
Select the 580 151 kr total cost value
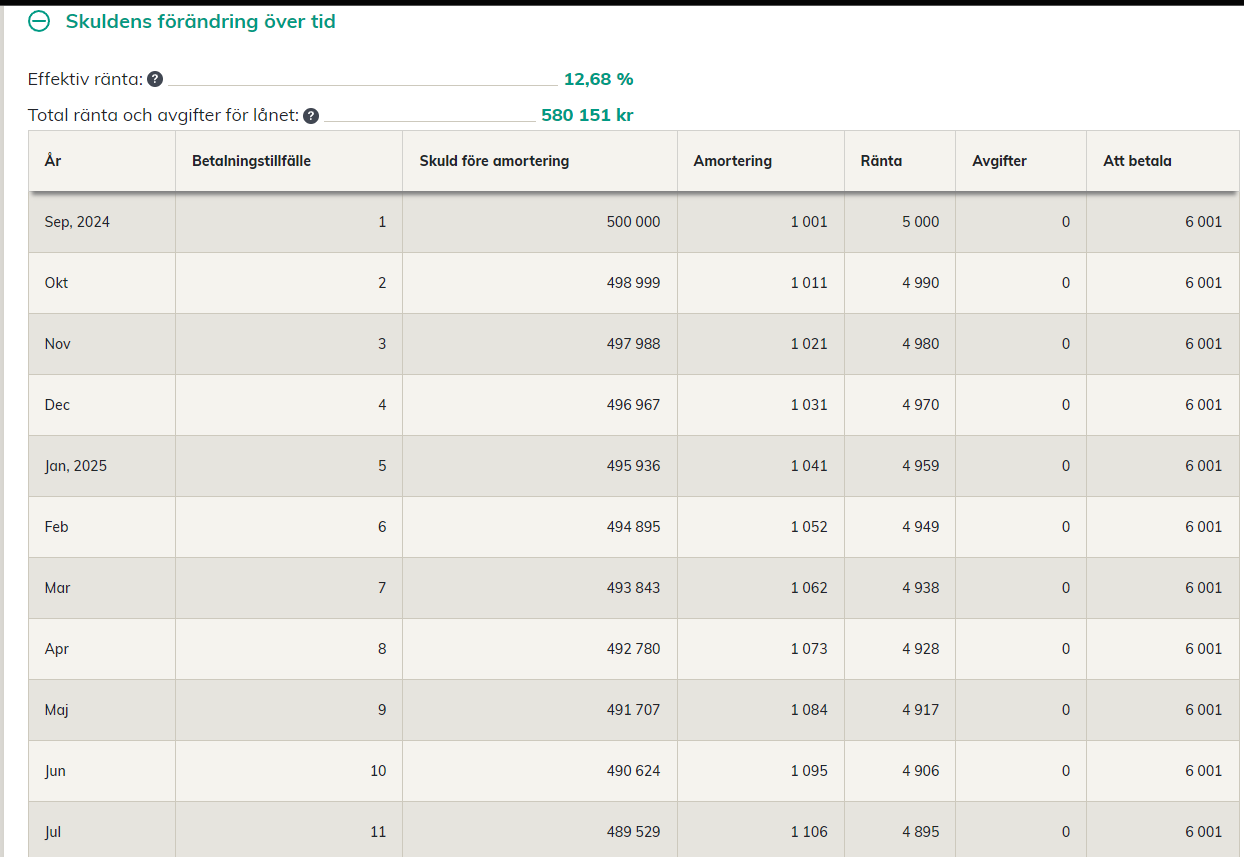point(587,116)
